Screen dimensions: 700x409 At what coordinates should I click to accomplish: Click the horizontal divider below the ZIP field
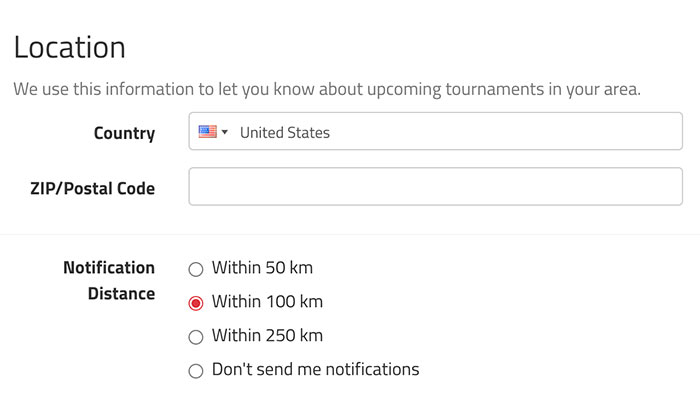[350, 234]
